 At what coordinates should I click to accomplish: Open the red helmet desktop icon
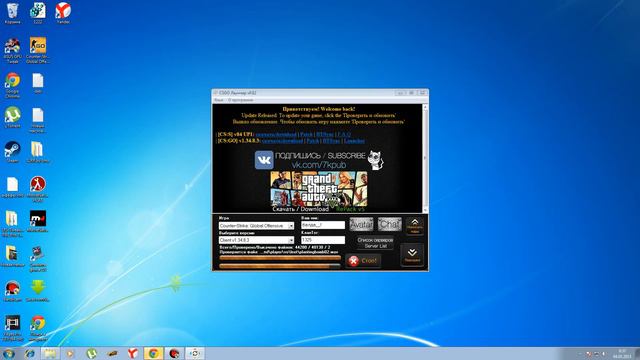tap(13, 291)
